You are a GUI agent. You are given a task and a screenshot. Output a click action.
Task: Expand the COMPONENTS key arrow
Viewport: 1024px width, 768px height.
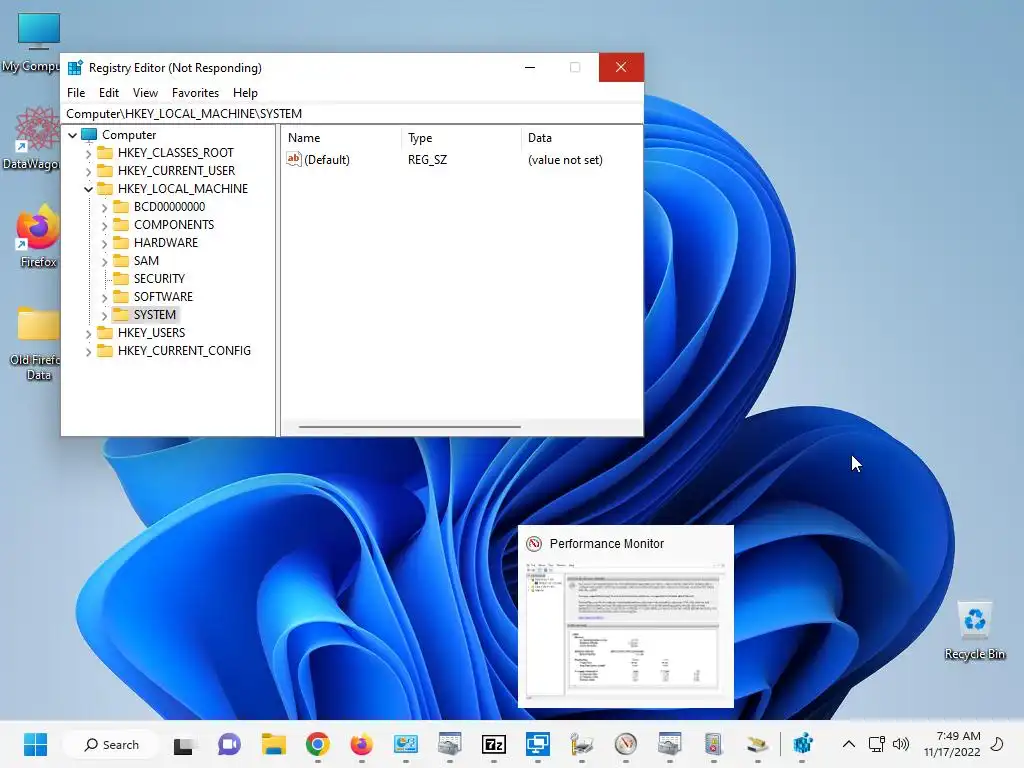(x=104, y=225)
